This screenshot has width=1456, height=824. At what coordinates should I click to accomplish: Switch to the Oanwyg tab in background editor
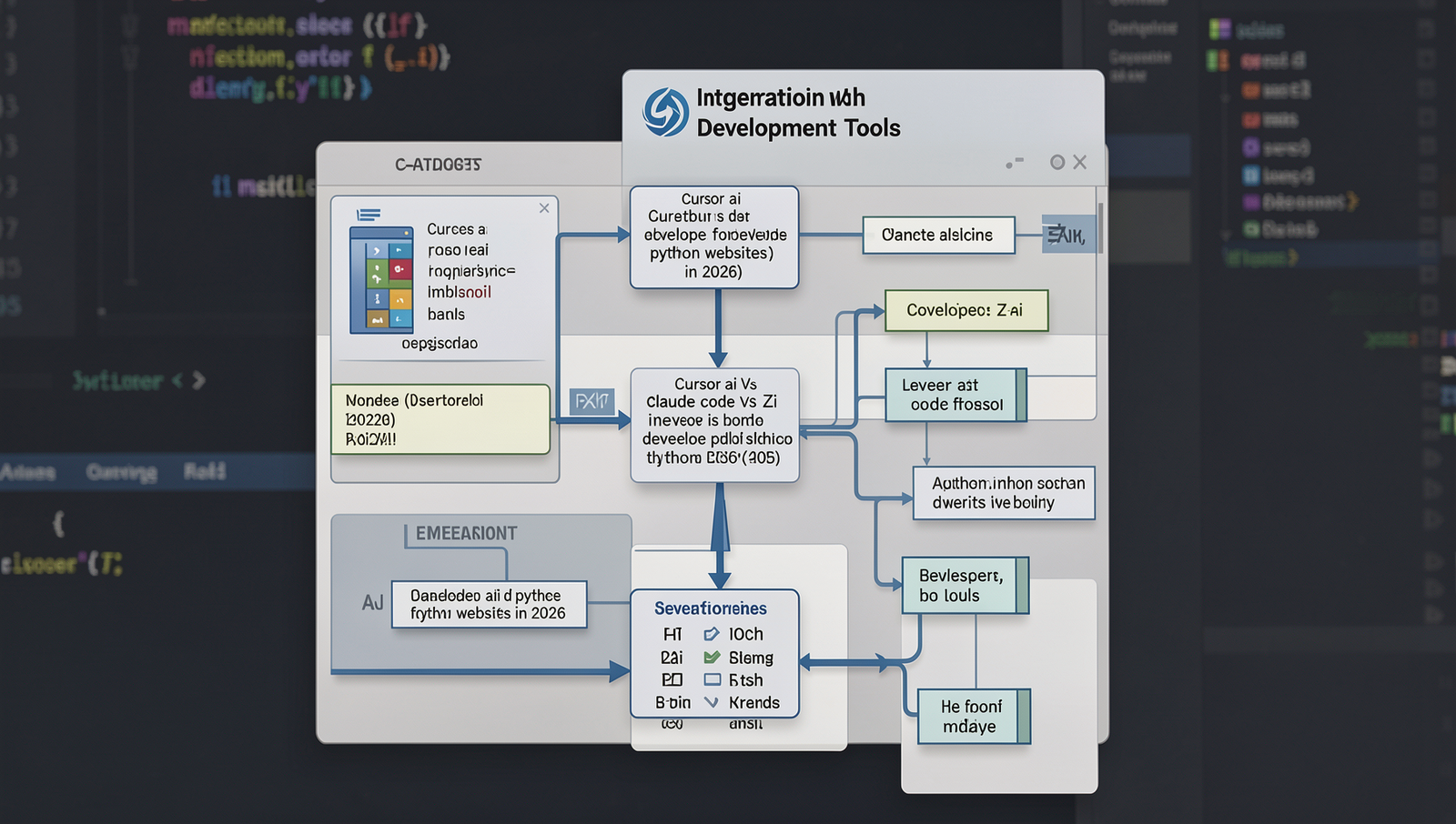click(121, 472)
